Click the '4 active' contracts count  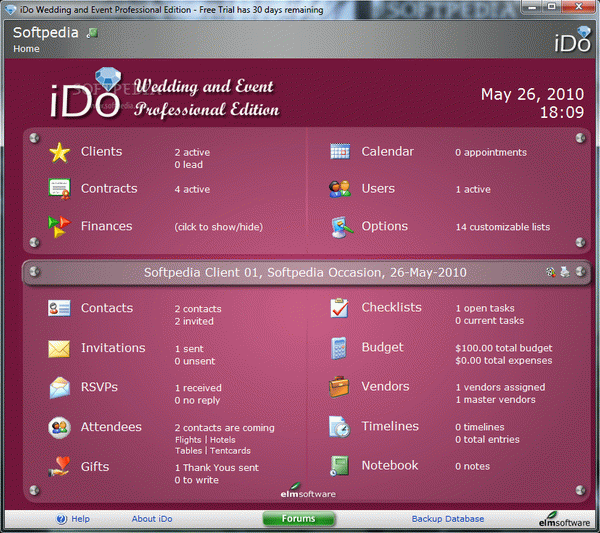pos(192,189)
